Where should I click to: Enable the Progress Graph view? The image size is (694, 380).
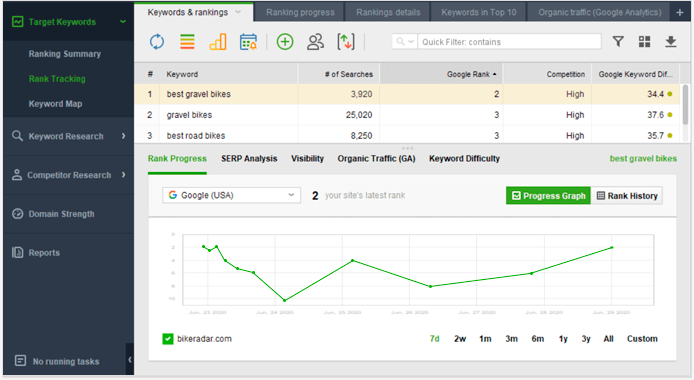click(548, 196)
